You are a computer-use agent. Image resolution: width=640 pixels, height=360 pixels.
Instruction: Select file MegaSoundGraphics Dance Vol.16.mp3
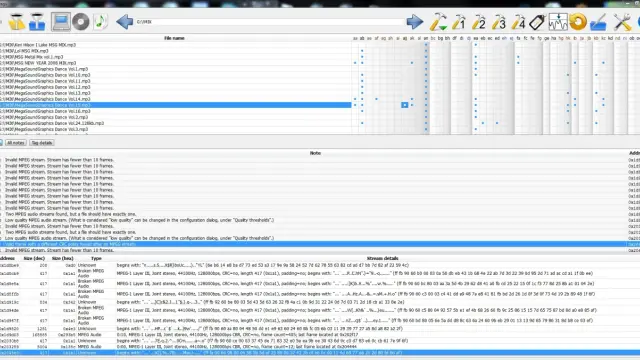176,111
